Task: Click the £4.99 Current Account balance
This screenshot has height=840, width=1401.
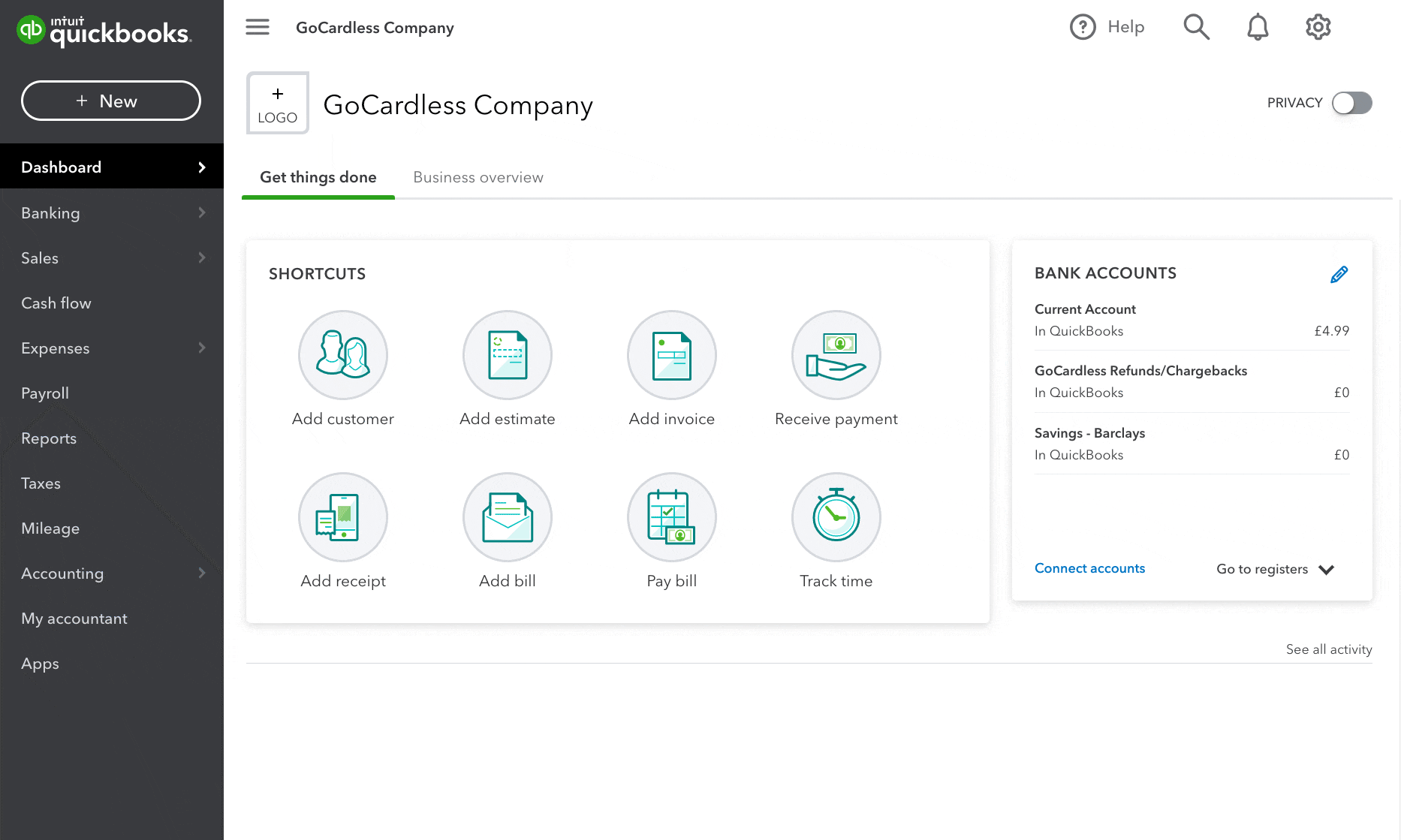Action: 1331,331
